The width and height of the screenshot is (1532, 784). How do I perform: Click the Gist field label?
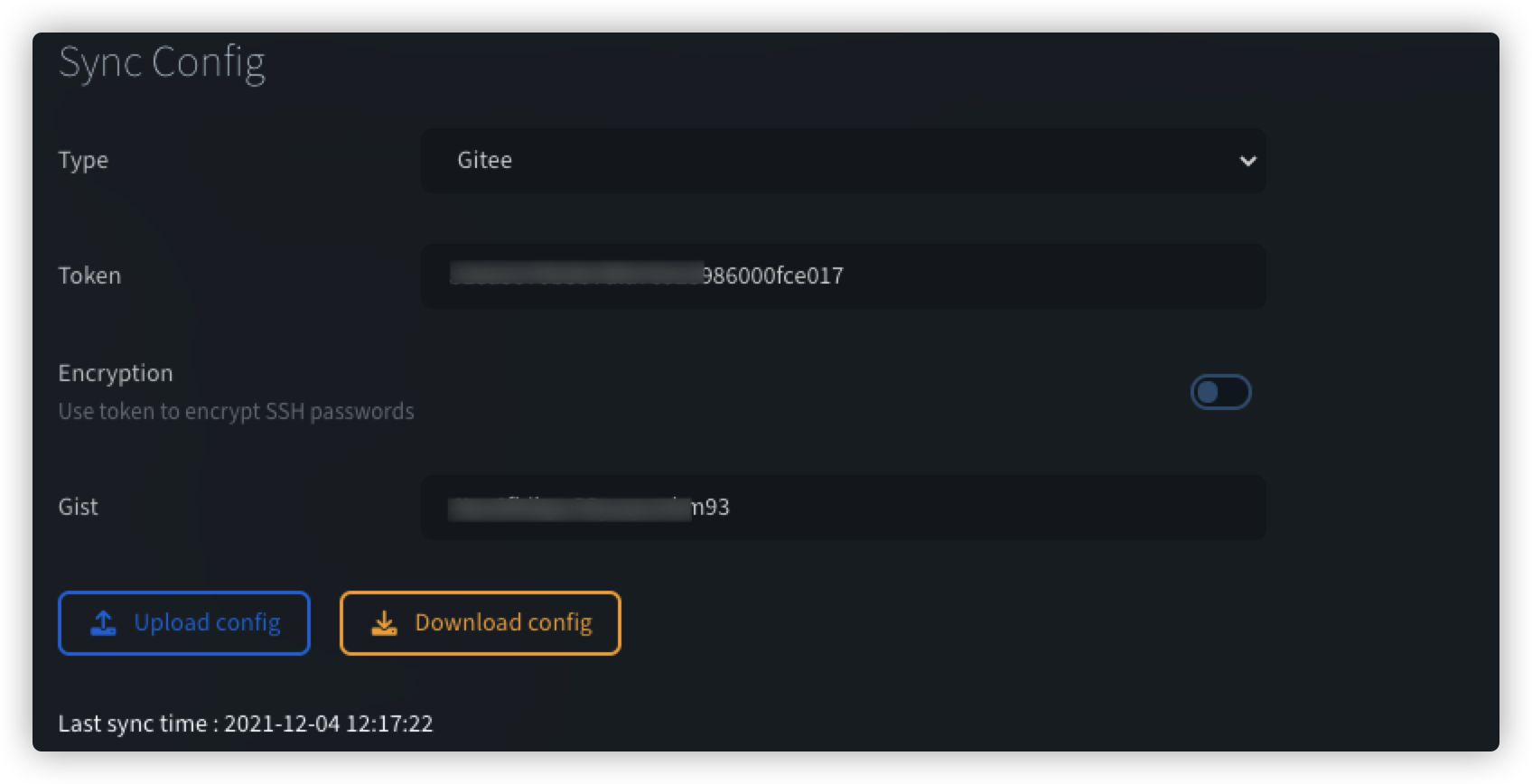point(79,507)
